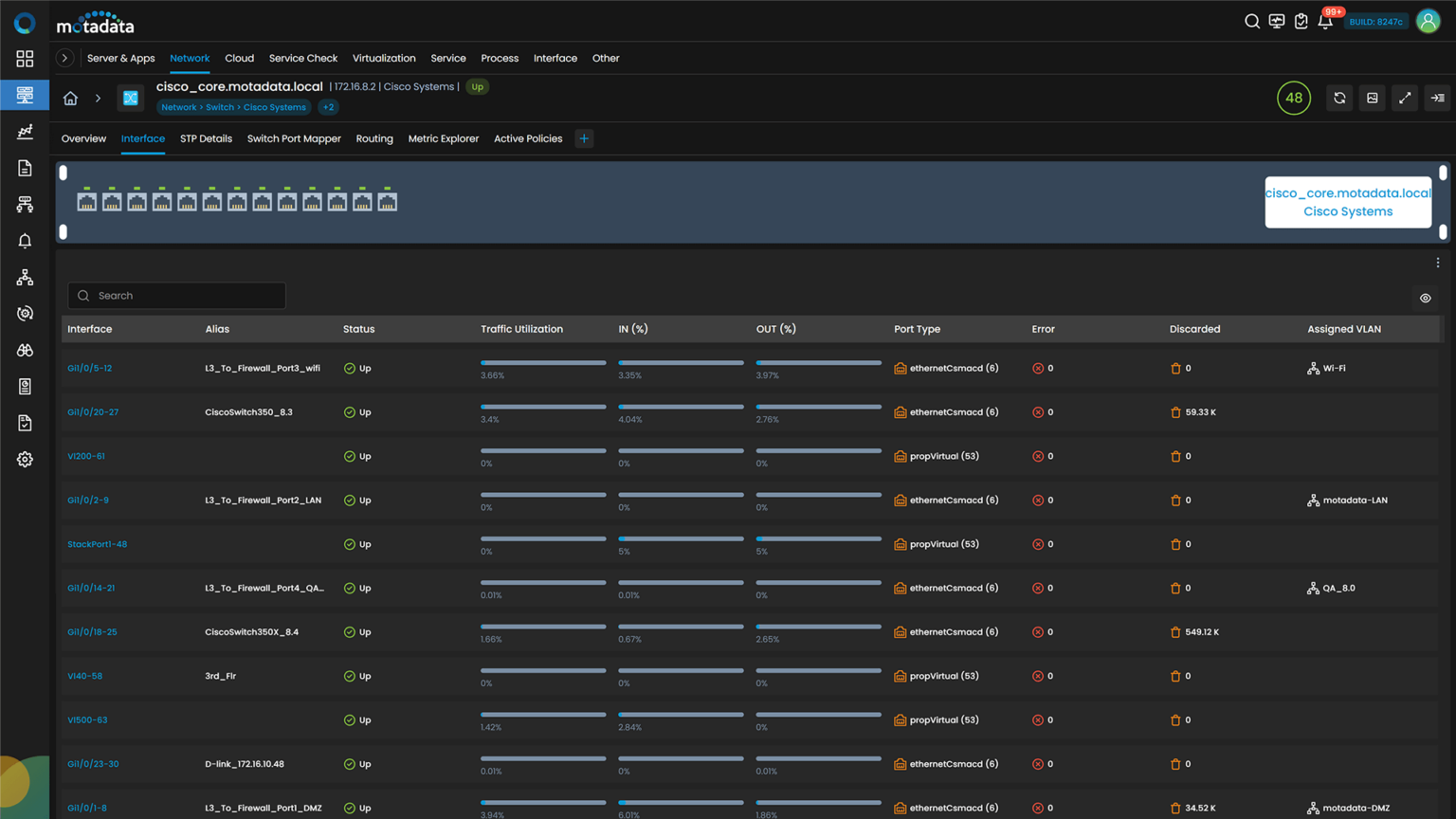Click Traffic Utilization bar for Gi1/0/5-12

coord(543,363)
